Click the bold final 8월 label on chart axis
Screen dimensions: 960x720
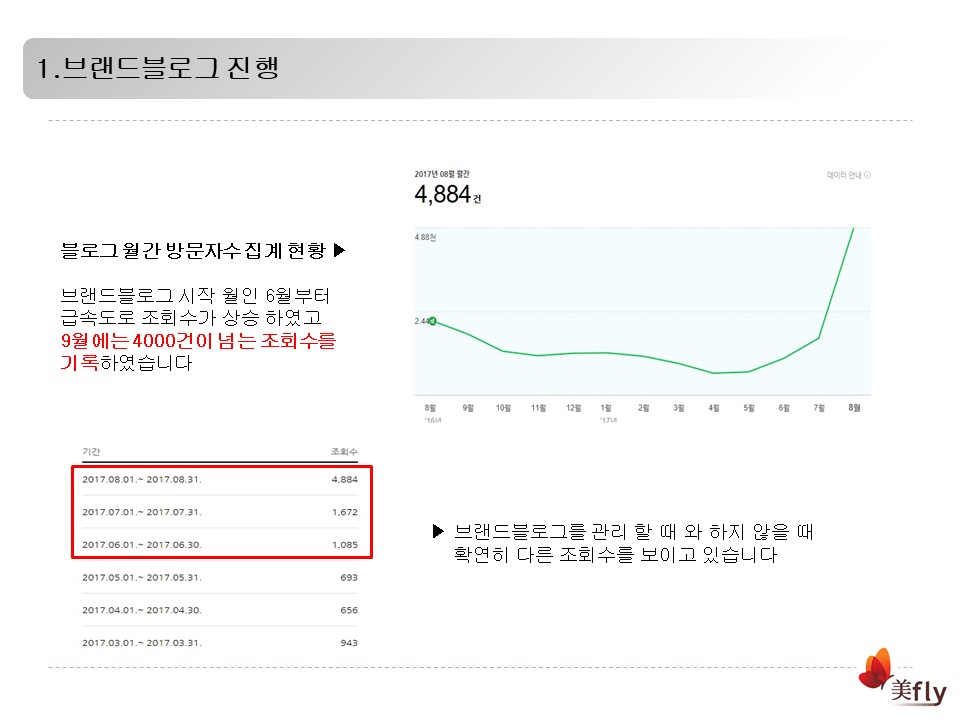pos(854,408)
